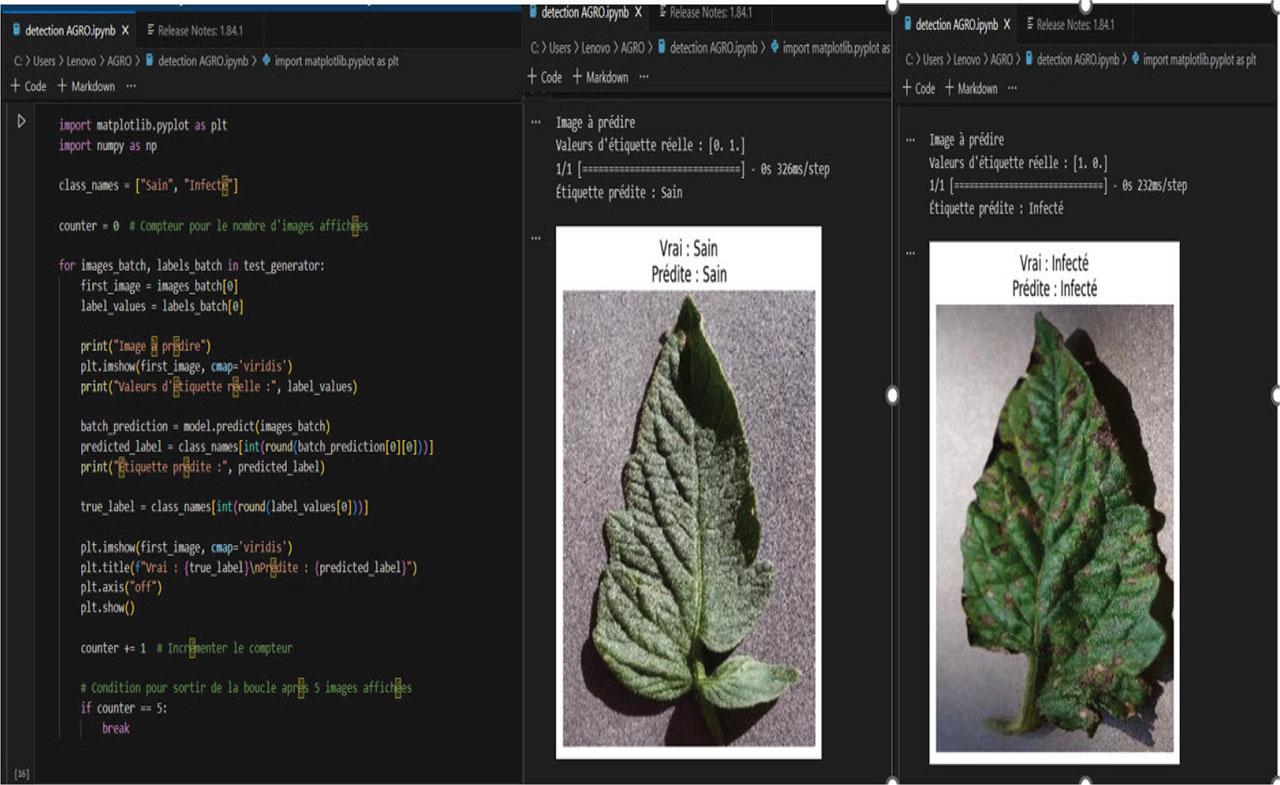Open output actions (…) beside middle panel text output
Viewport: 1280px width, 785px height.
[x=536, y=122]
